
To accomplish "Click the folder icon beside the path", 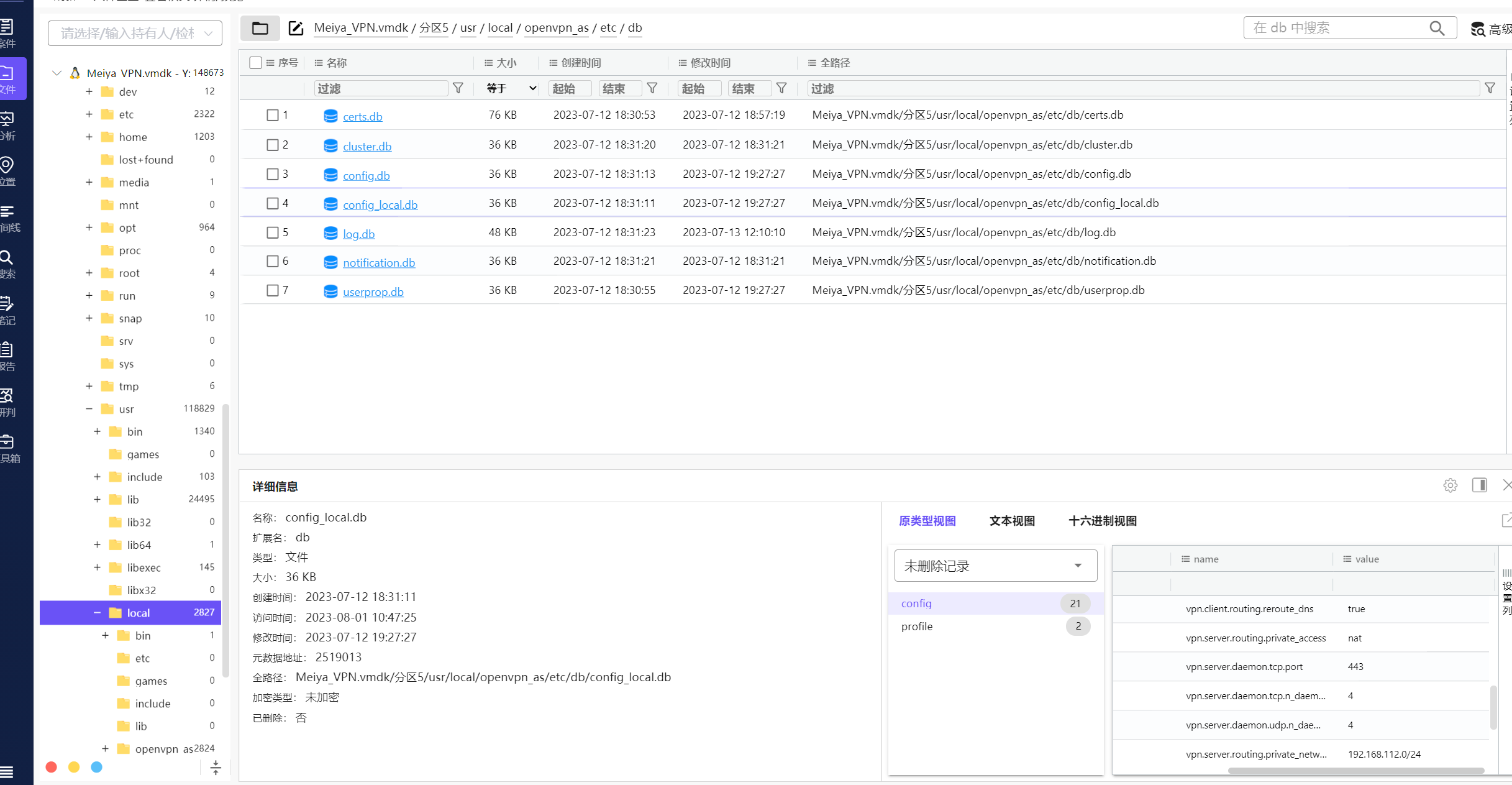I will (260, 28).
